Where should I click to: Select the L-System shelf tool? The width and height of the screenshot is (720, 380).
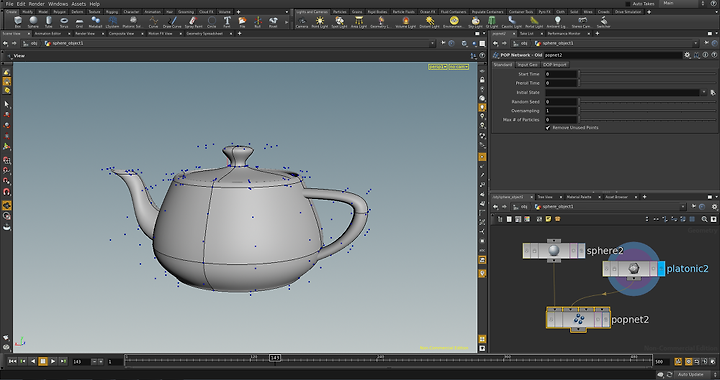pos(112,22)
